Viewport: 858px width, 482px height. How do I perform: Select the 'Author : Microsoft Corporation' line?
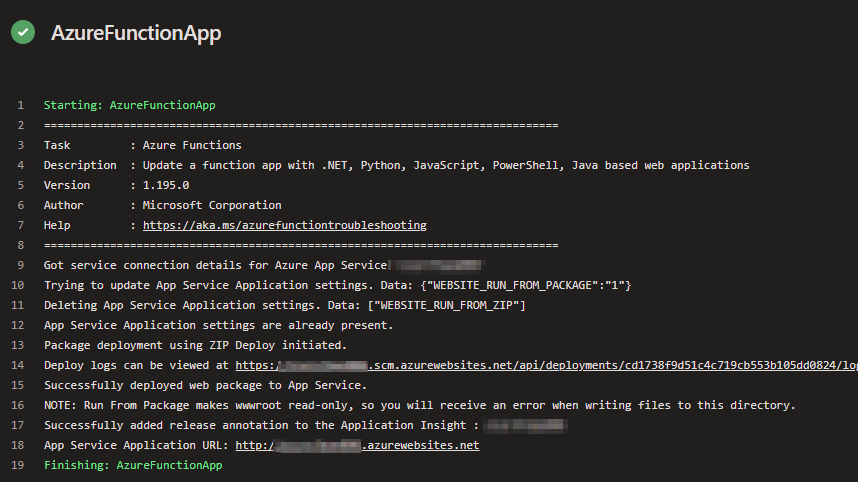tap(162, 205)
